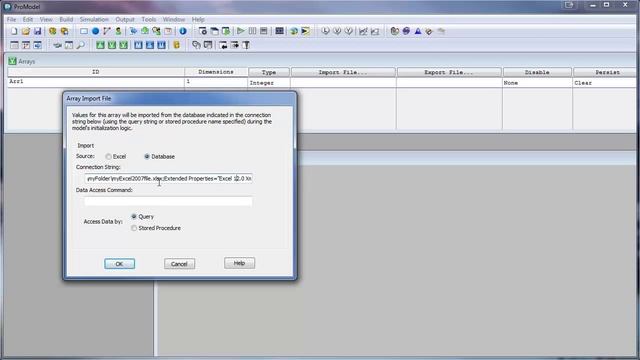Click the Open folder toolbar icon
The width and height of the screenshot is (640, 360).
click(26, 31)
